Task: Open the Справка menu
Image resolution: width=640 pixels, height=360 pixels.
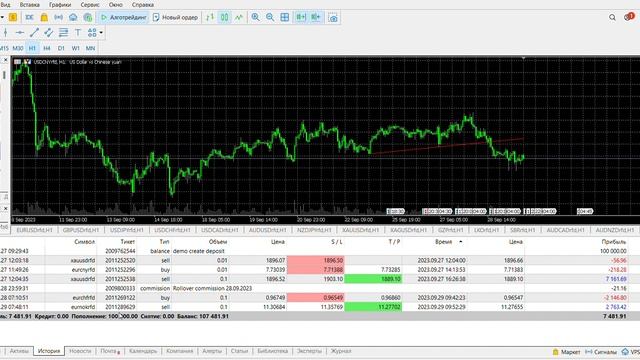Action: coord(143,5)
